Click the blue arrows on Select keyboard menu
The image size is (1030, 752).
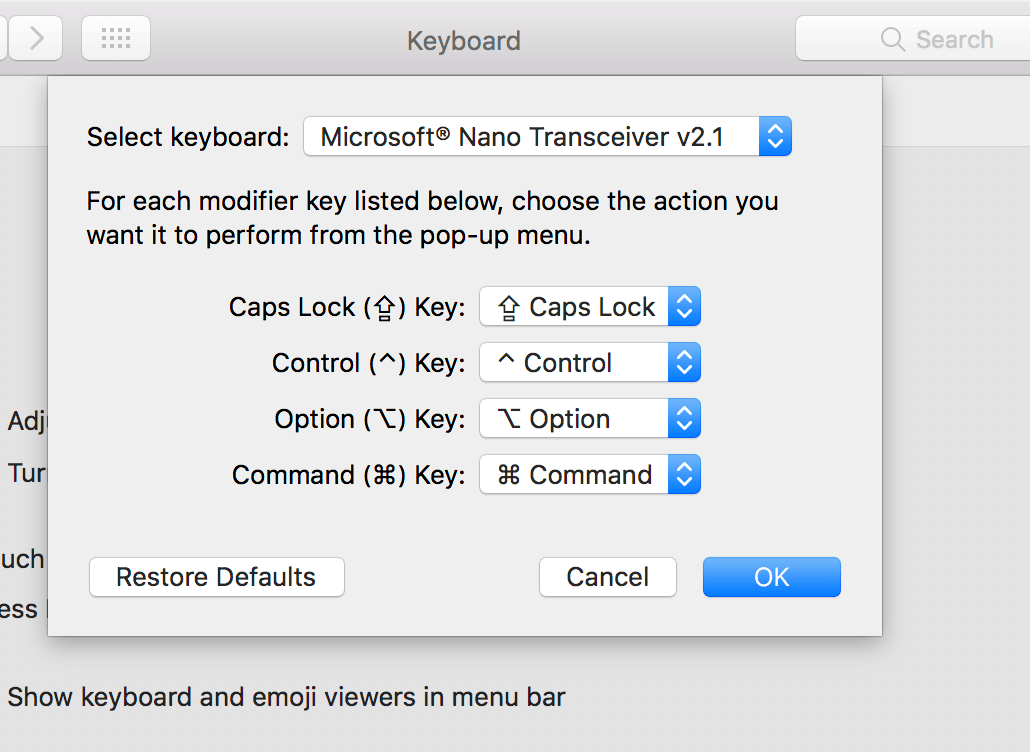(x=775, y=137)
